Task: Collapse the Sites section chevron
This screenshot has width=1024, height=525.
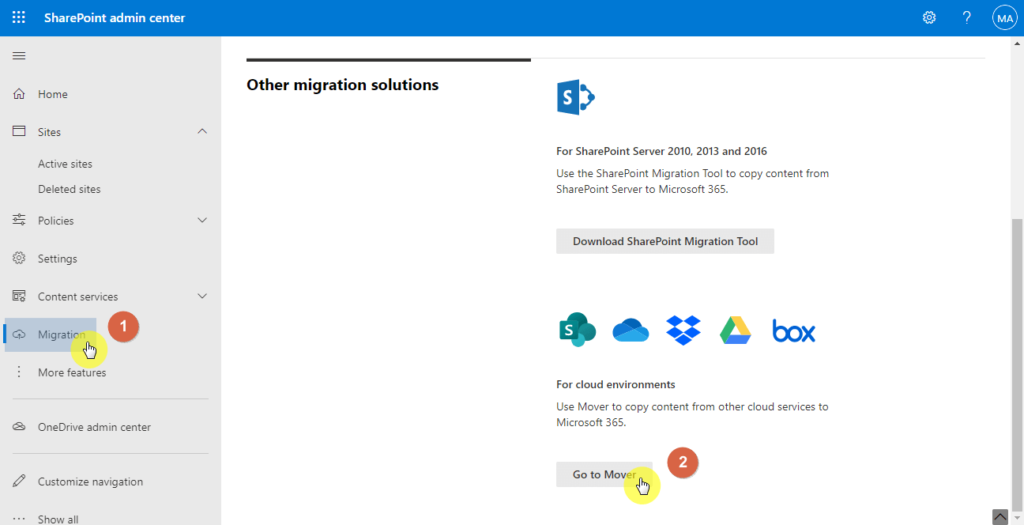Action: [202, 131]
